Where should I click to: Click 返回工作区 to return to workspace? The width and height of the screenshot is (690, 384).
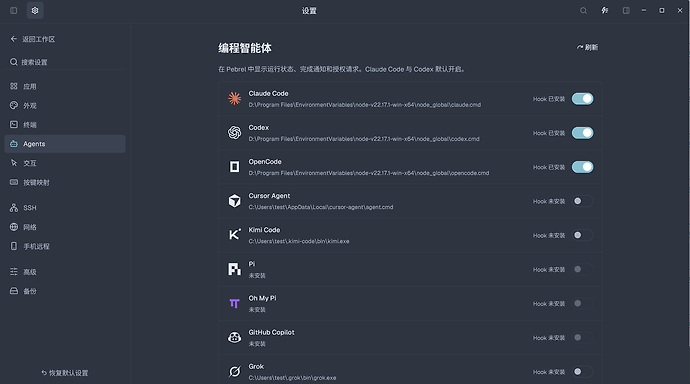33,39
